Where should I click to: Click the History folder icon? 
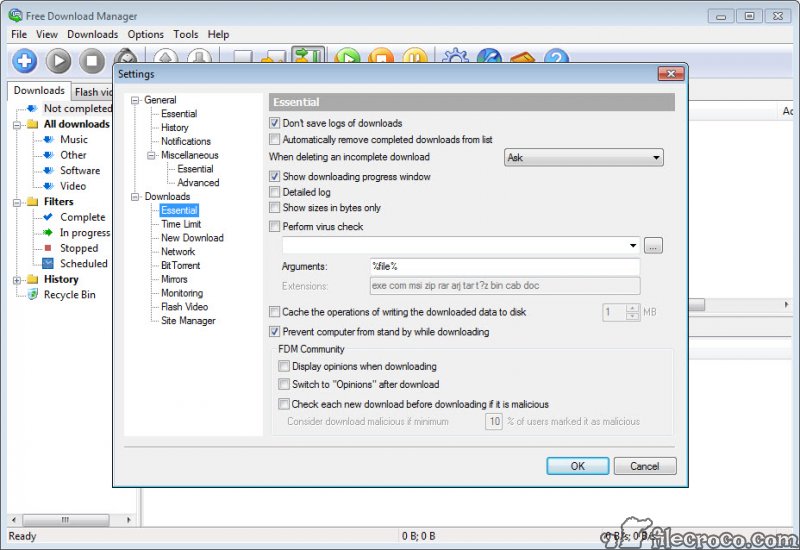click(32, 279)
